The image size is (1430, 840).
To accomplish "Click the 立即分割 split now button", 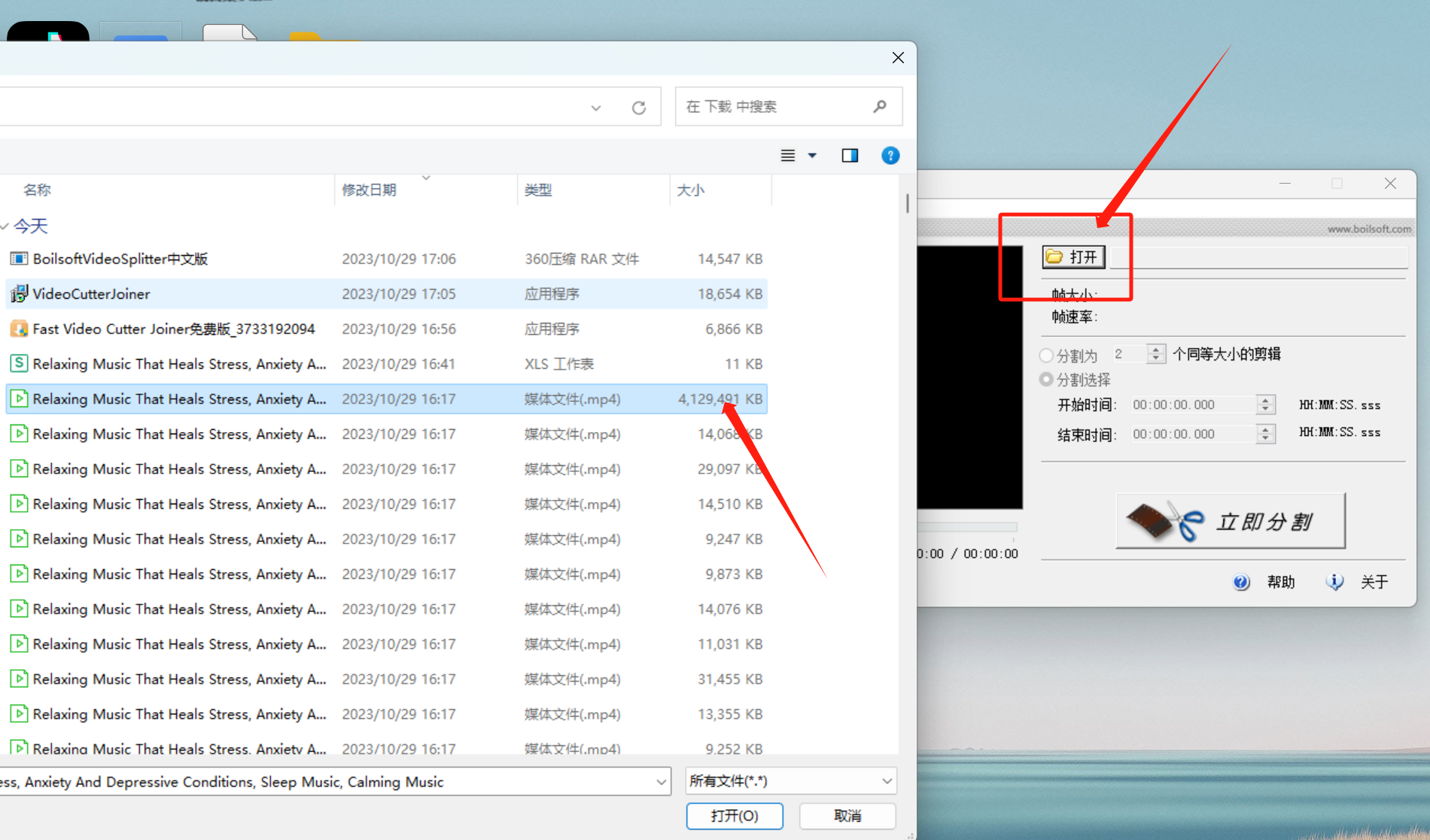I will tap(1231, 521).
